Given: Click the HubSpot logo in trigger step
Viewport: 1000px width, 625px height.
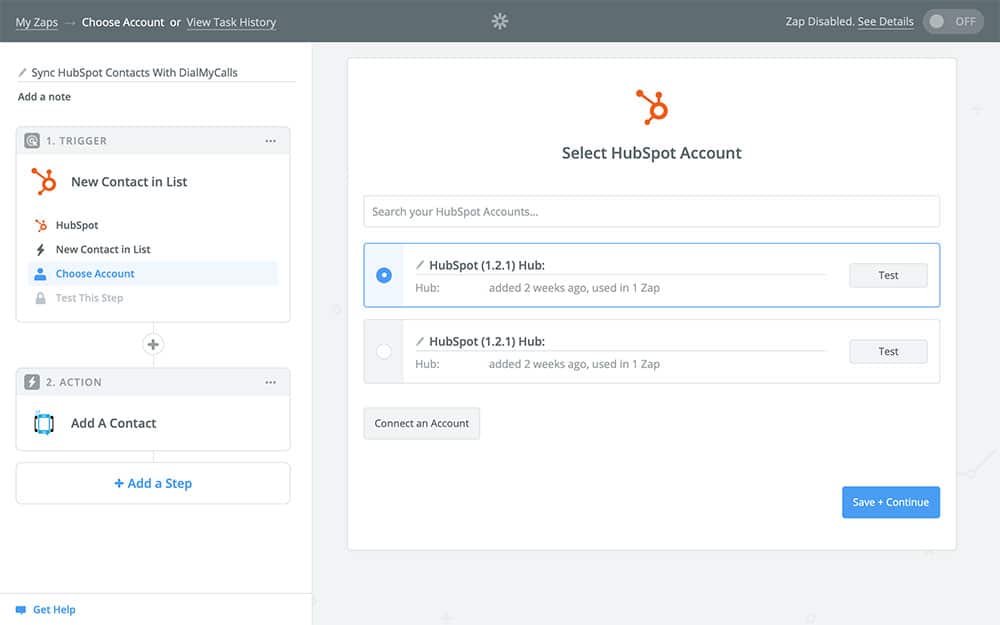Looking at the screenshot, I should 44,182.
